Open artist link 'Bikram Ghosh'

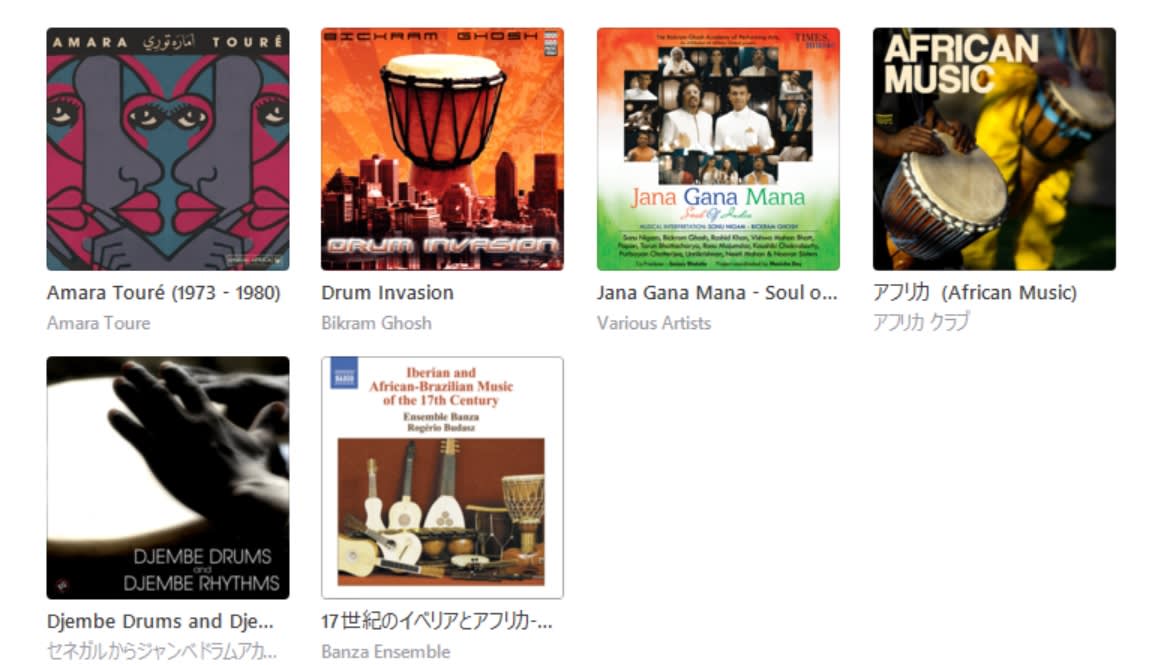[x=376, y=323]
